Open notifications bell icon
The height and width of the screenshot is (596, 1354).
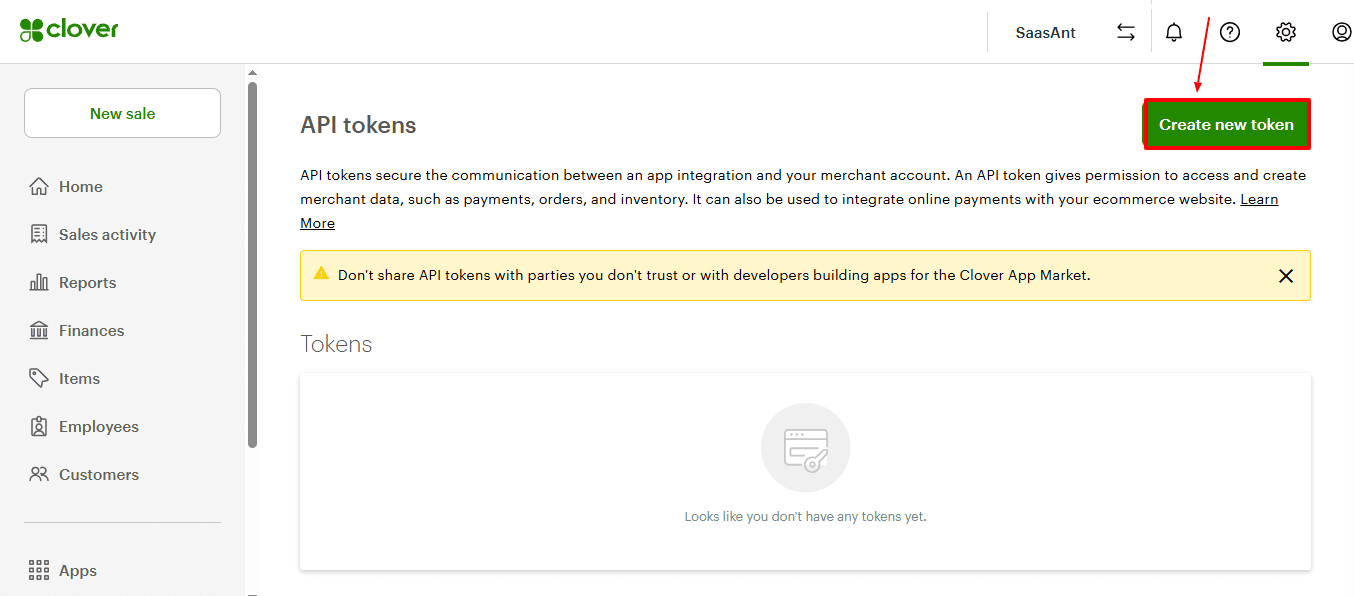pos(1174,32)
